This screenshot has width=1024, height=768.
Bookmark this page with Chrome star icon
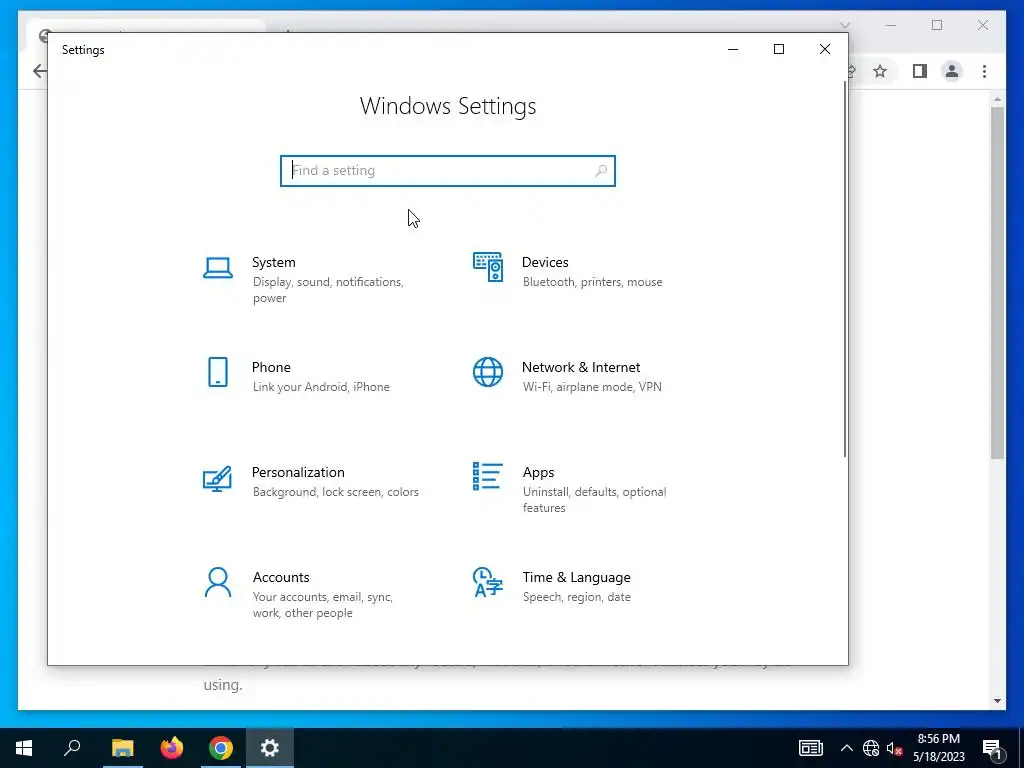pos(880,71)
